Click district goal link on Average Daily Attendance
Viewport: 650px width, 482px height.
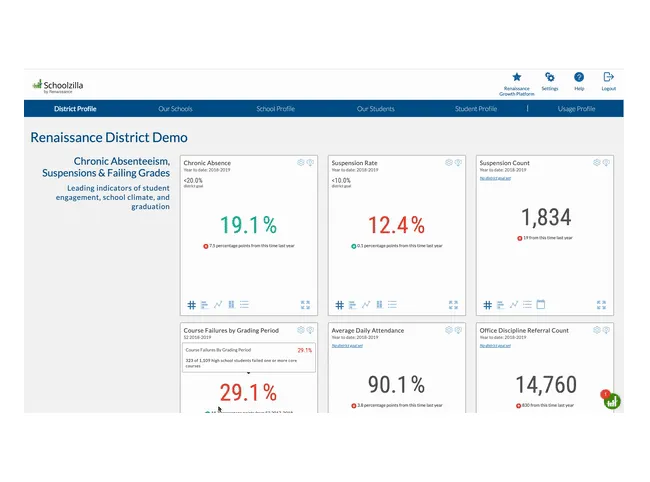coord(347,346)
